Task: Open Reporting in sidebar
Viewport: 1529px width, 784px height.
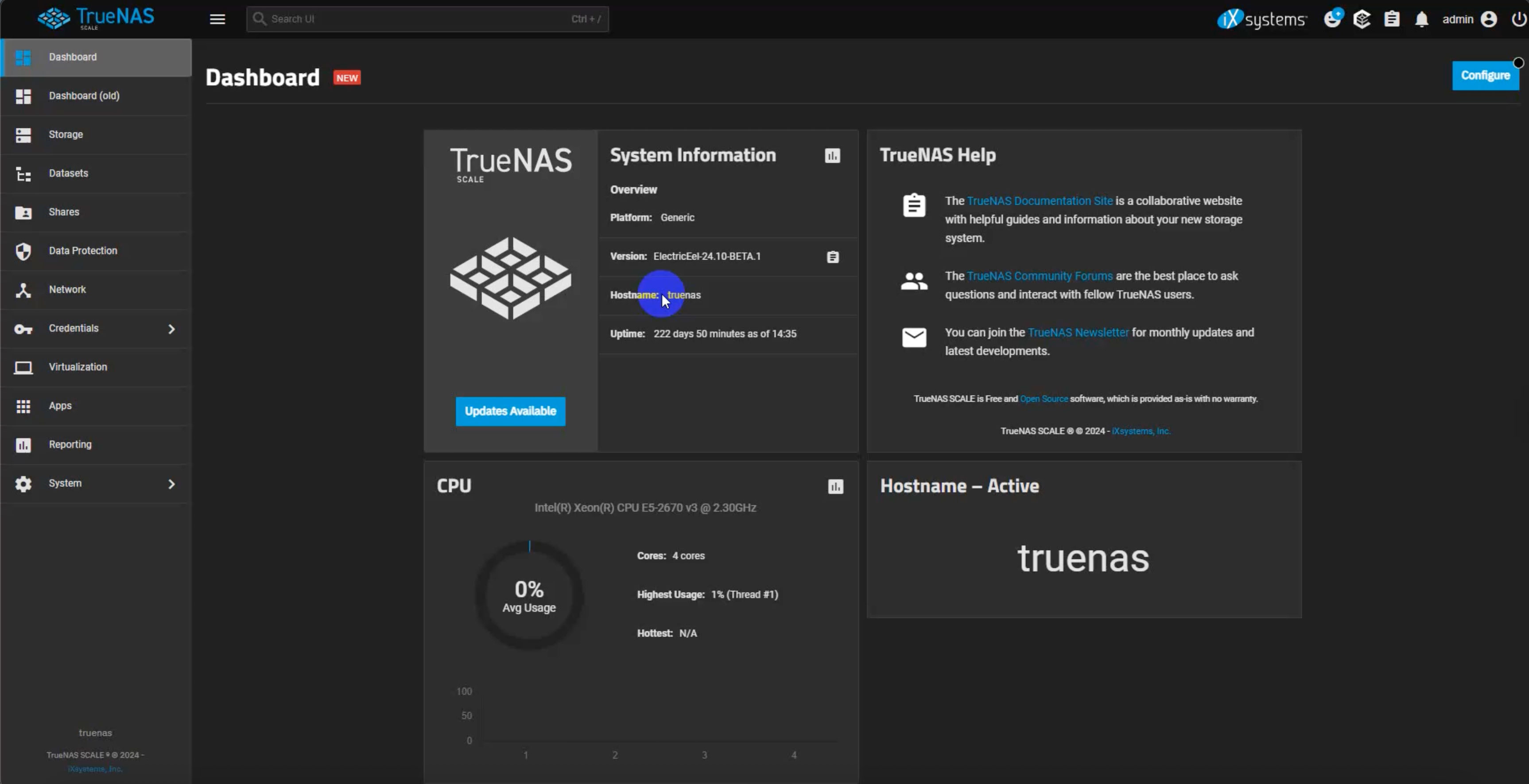Action: point(96,445)
